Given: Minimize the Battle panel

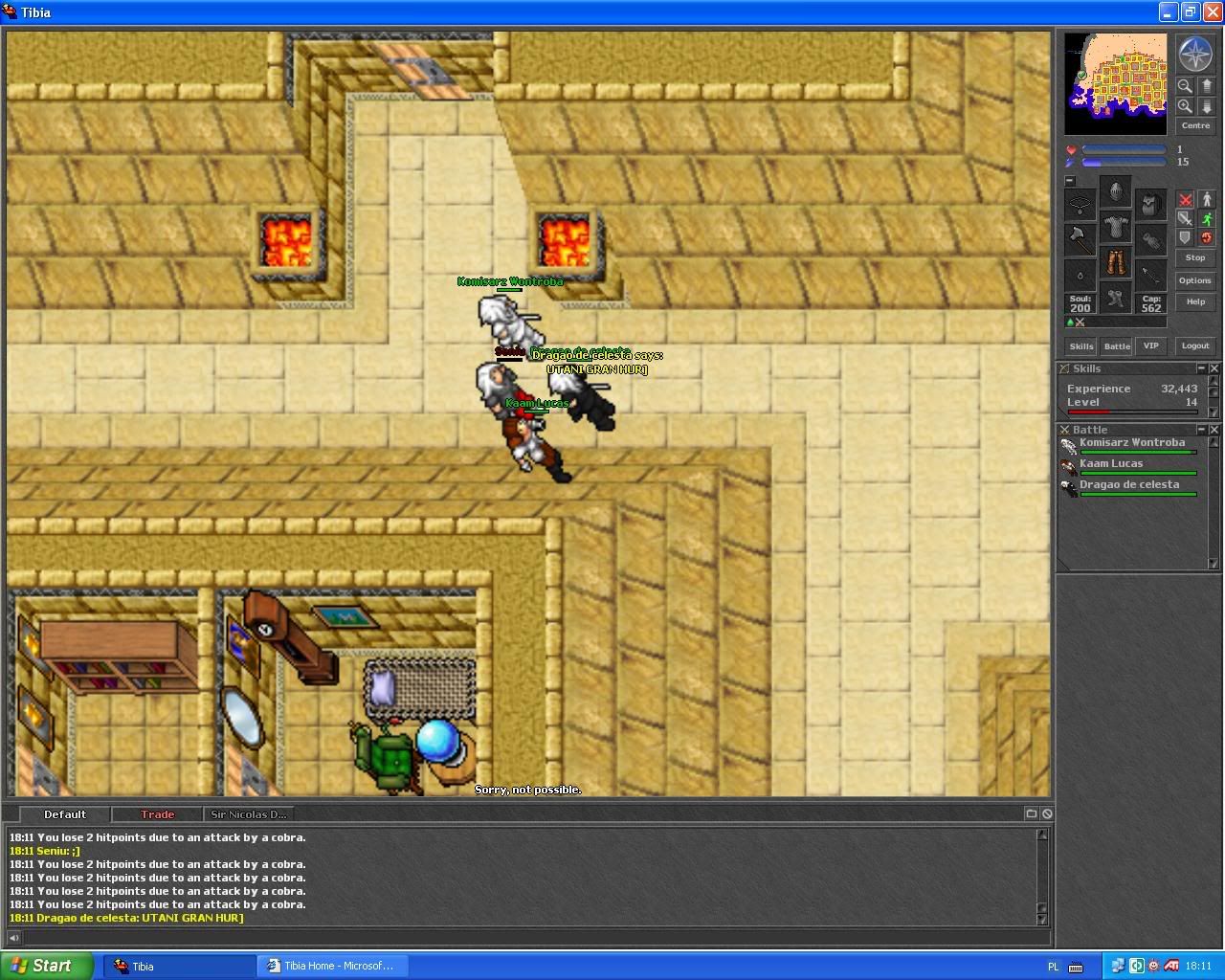Looking at the screenshot, I should tap(1201, 430).
